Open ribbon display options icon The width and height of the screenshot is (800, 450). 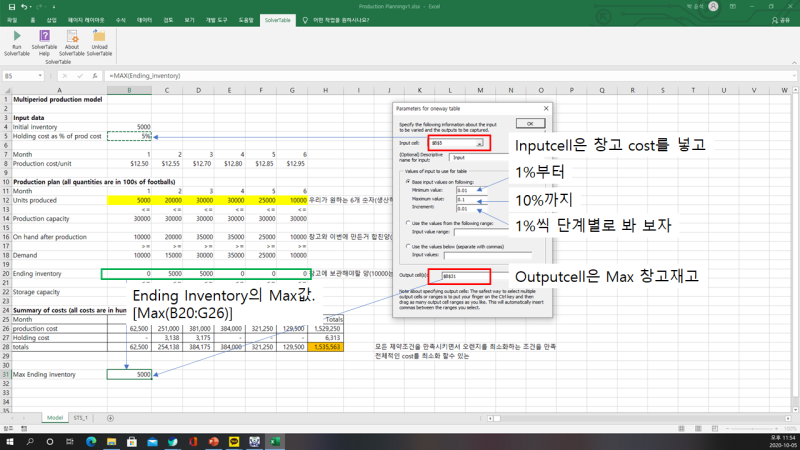pos(733,6)
